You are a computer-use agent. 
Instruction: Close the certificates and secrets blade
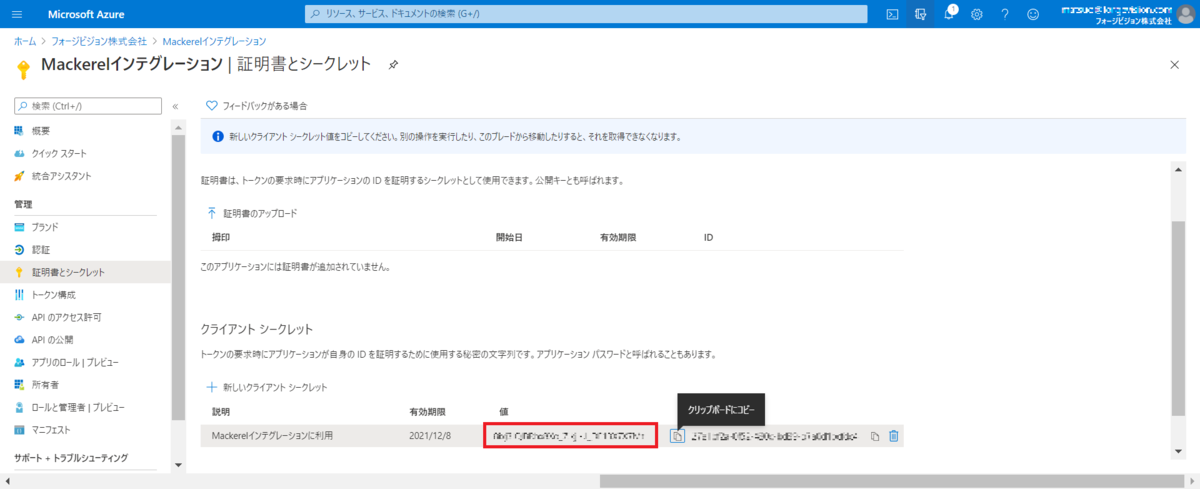(x=1174, y=64)
